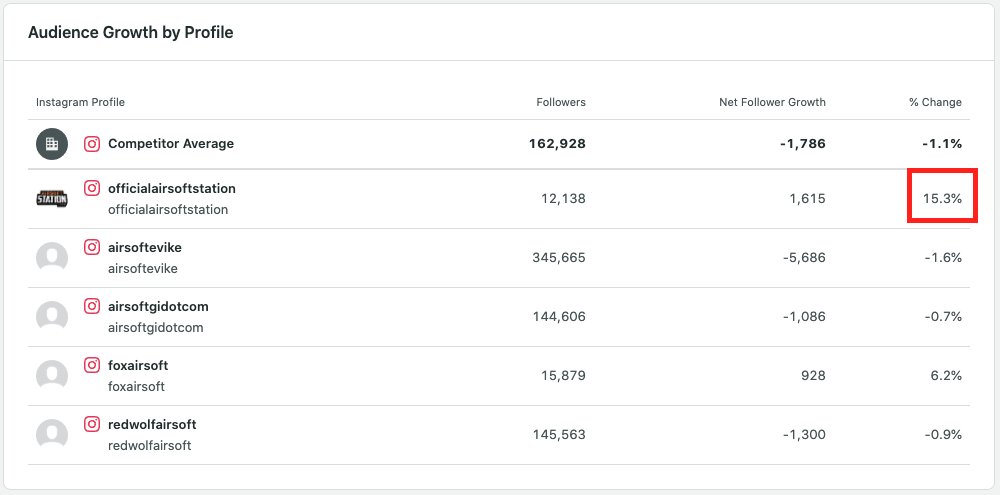Click Instagram icon beside foxairsoft
The width and height of the screenshot is (1000, 495).
pos(92,365)
